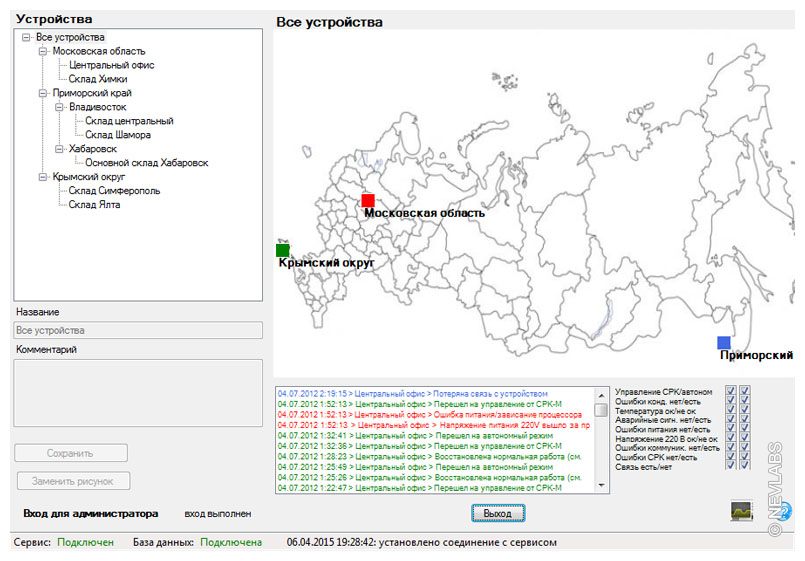This screenshot has height=561, width=805.
Task: Click the event log scrollbar down arrow
Action: point(600,485)
